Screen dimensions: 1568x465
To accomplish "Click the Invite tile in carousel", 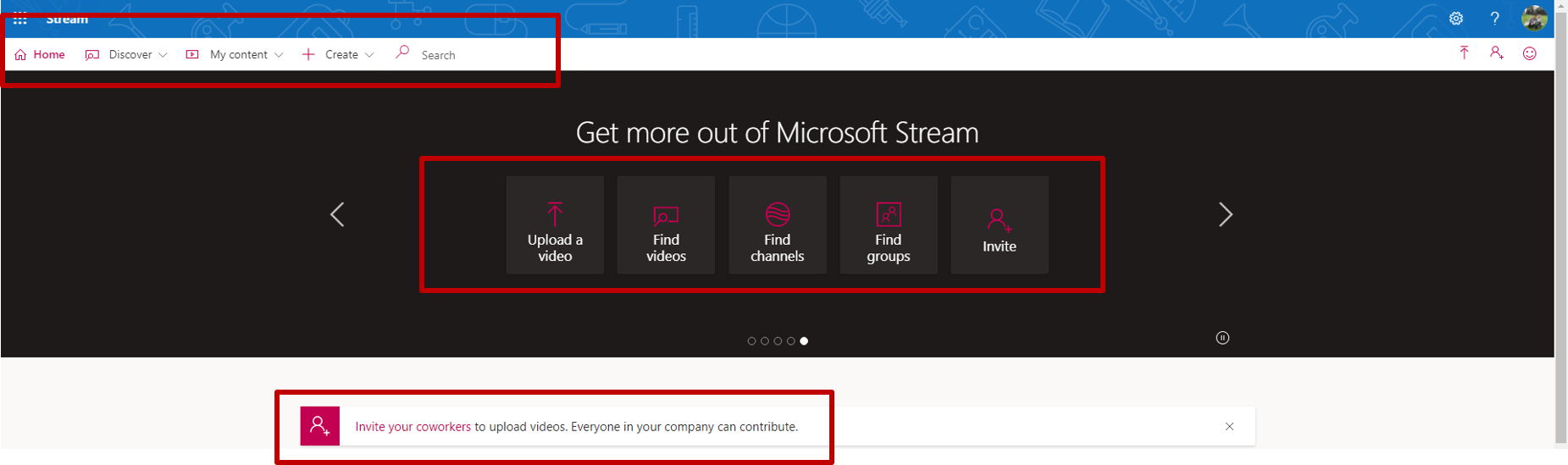I will pos(999,225).
